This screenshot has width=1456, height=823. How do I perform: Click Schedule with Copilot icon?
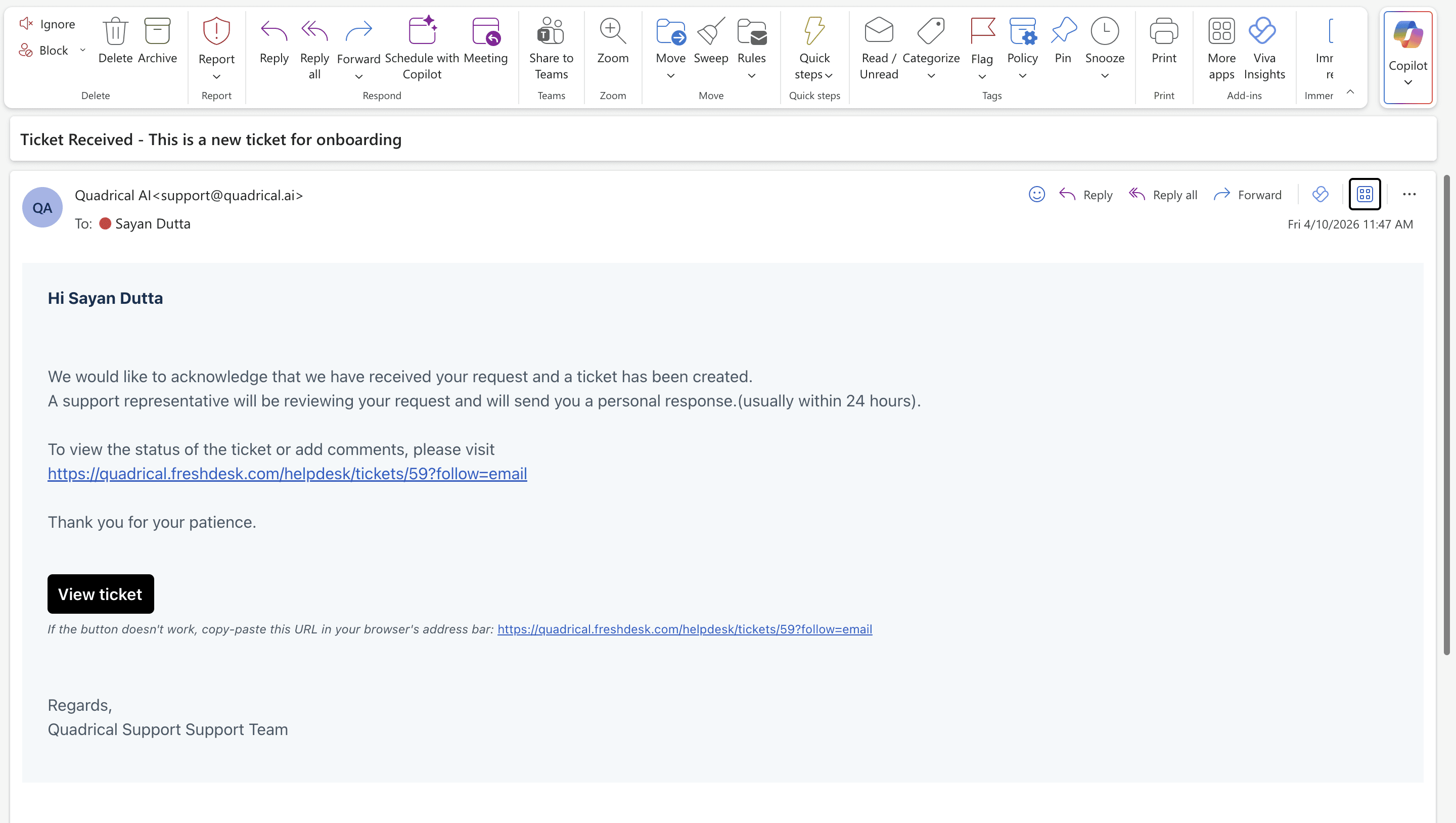click(x=422, y=31)
